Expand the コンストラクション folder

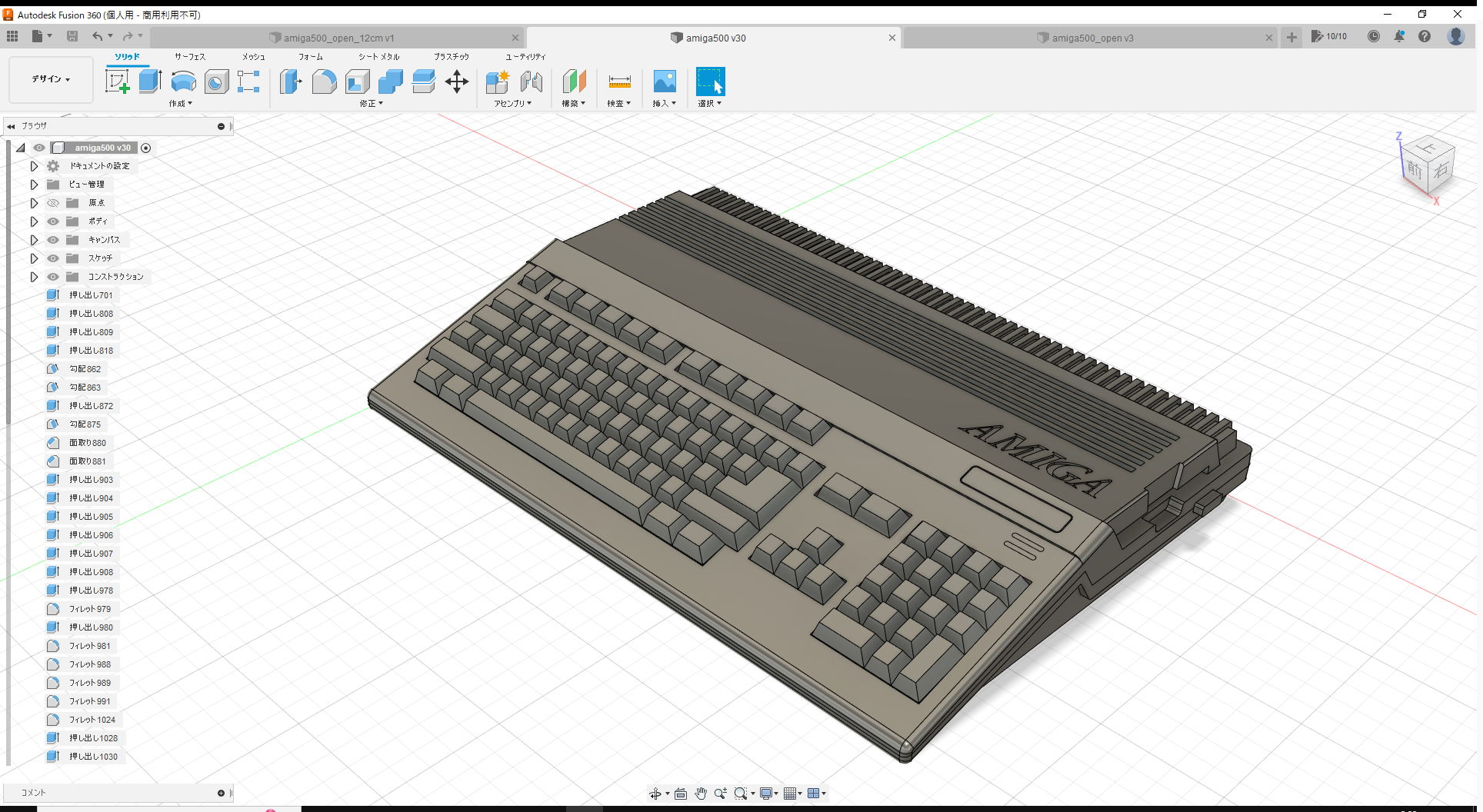[x=33, y=276]
